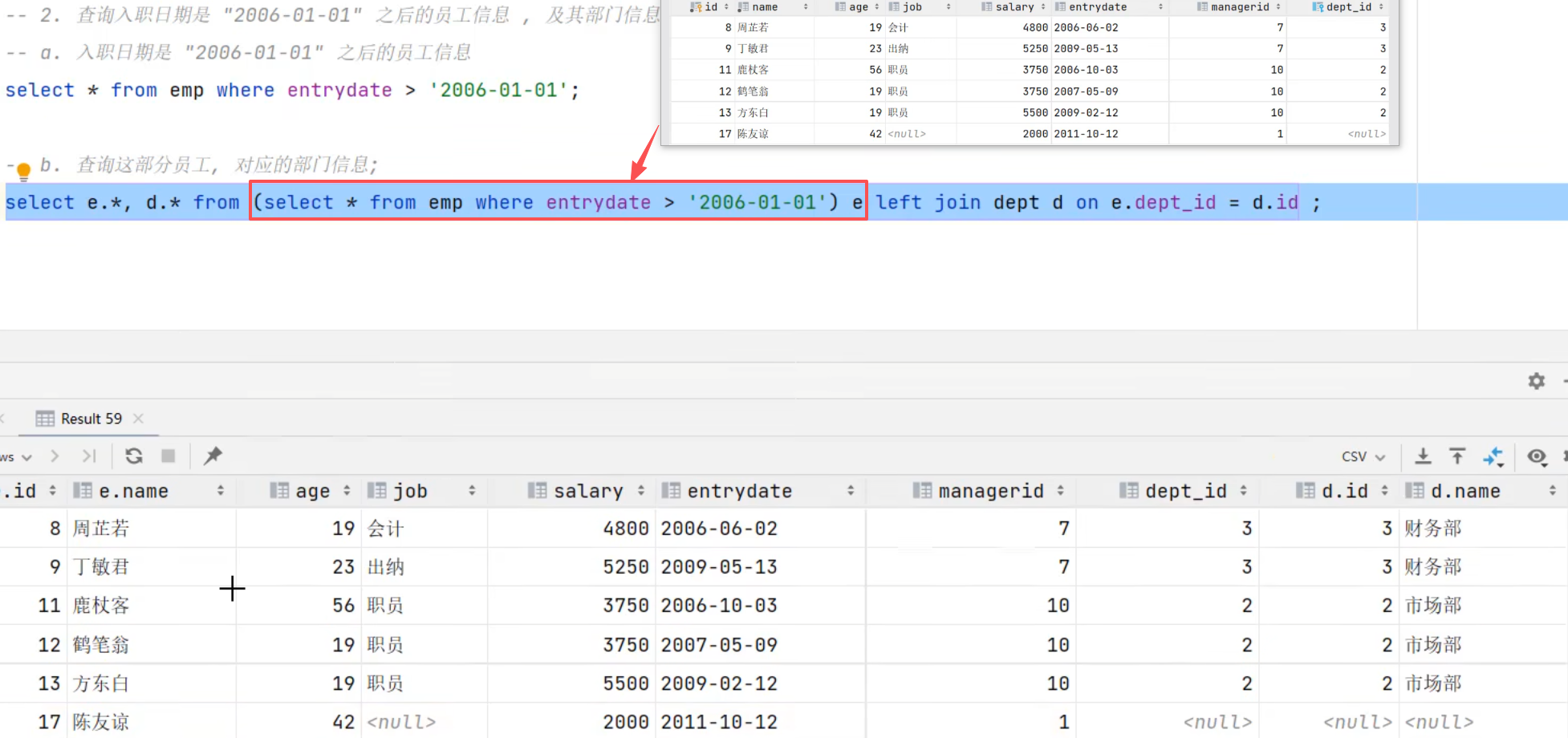Close the Result 59 tab
Screen dimensions: 1568x738
[x=138, y=419]
